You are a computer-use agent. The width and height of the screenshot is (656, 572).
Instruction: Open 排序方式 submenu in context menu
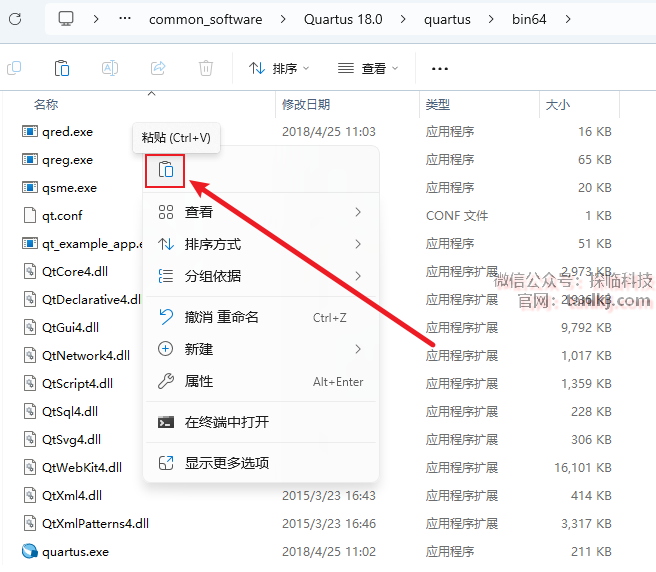click(261, 244)
